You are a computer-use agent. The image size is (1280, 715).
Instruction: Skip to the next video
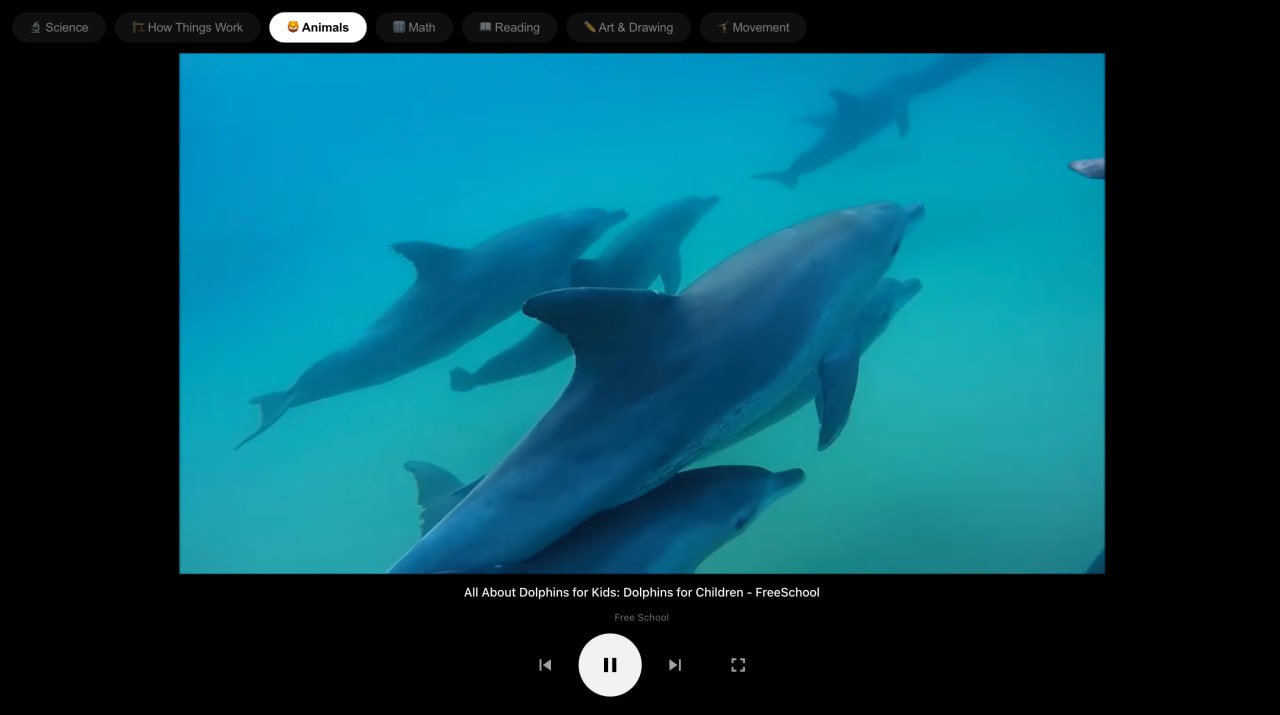tap(675, 664)
